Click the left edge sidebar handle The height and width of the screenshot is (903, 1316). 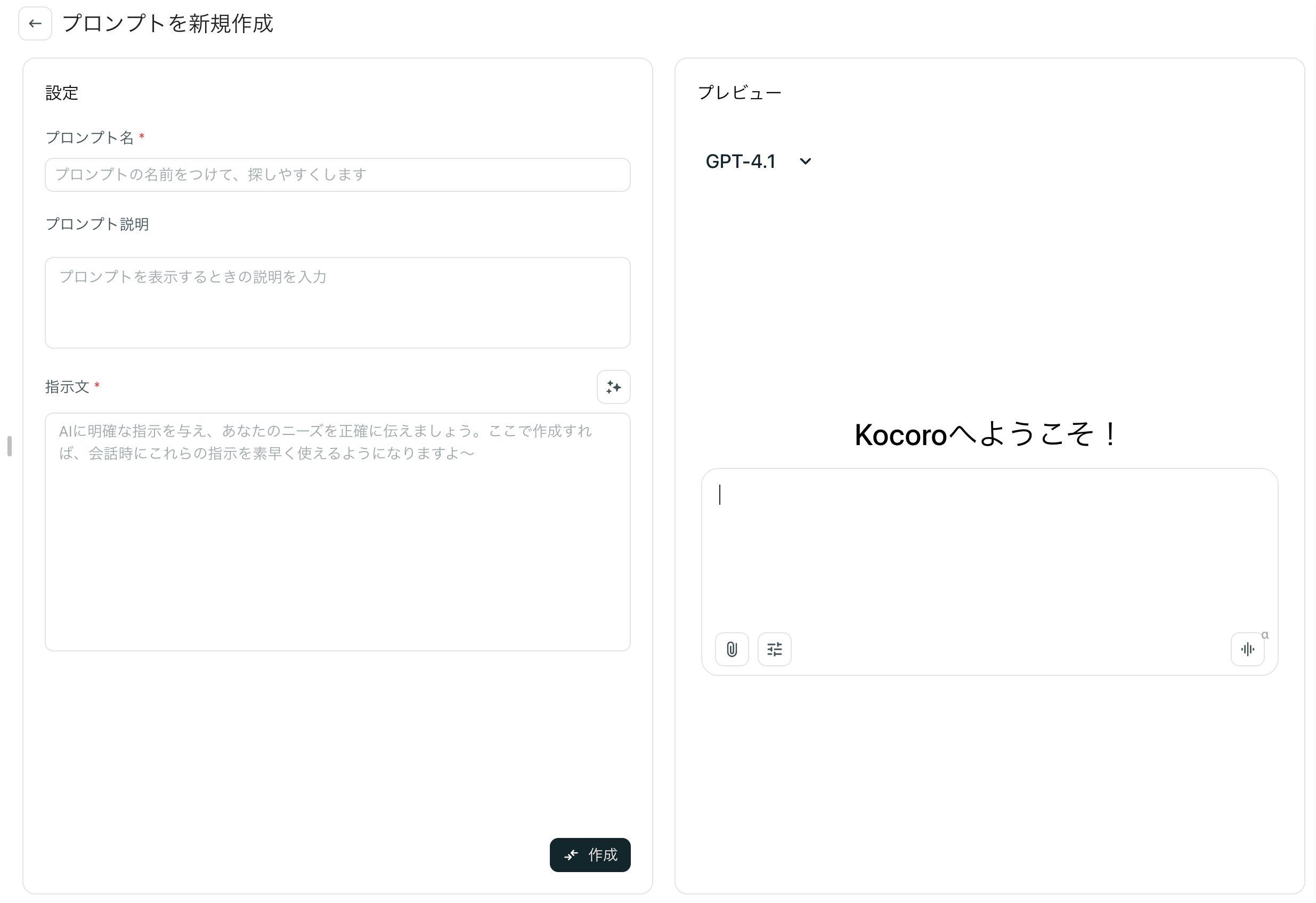[x=10, y=446]
